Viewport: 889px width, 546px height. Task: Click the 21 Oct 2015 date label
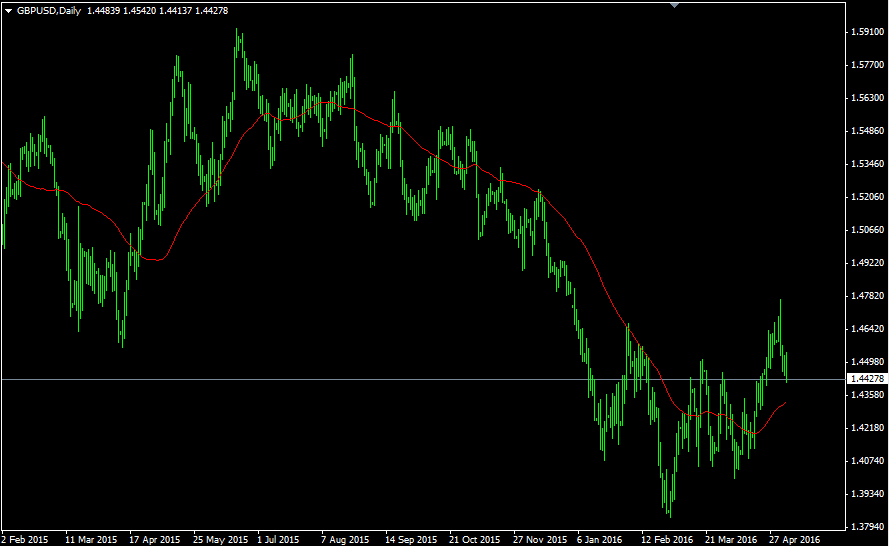475,539
